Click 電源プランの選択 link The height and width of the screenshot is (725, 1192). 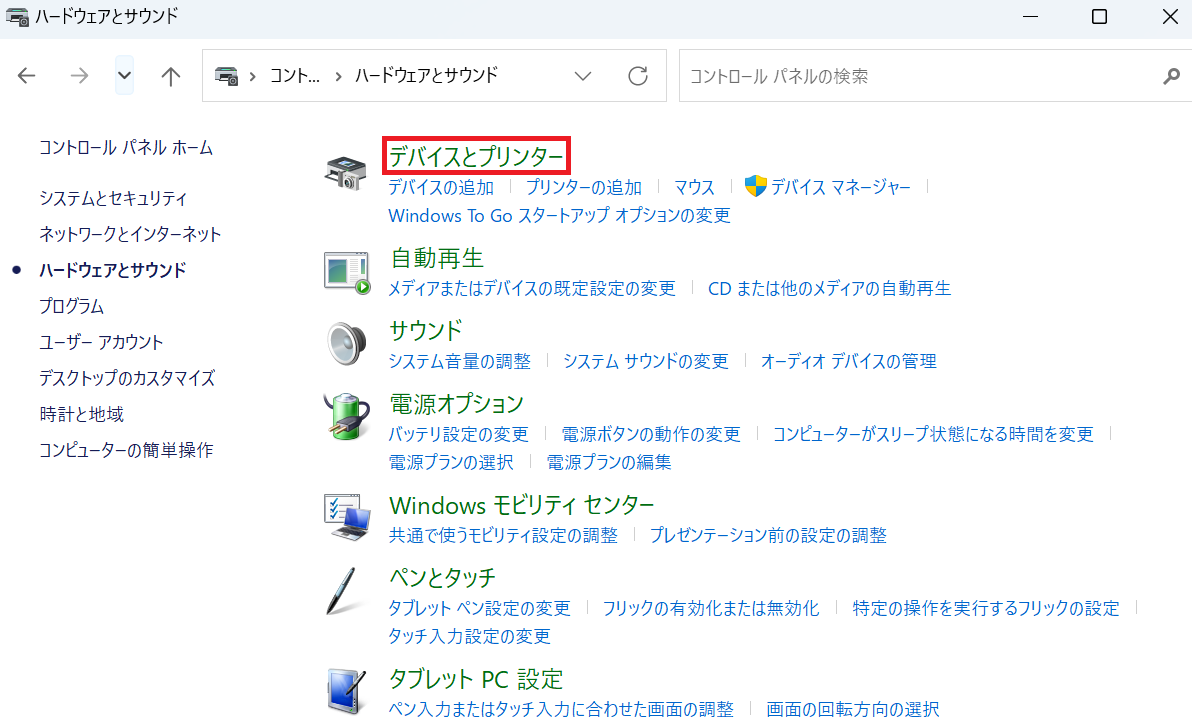tap(451, 462)
